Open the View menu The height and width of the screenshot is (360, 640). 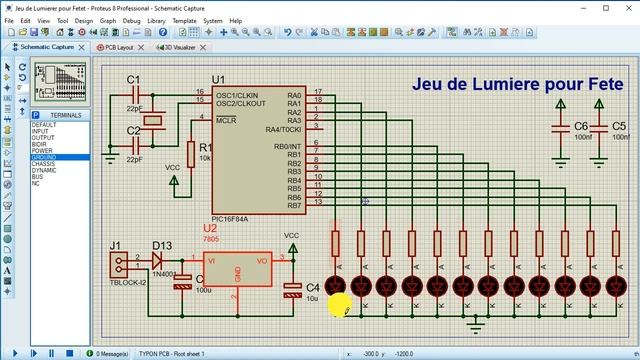pos(44,21)
